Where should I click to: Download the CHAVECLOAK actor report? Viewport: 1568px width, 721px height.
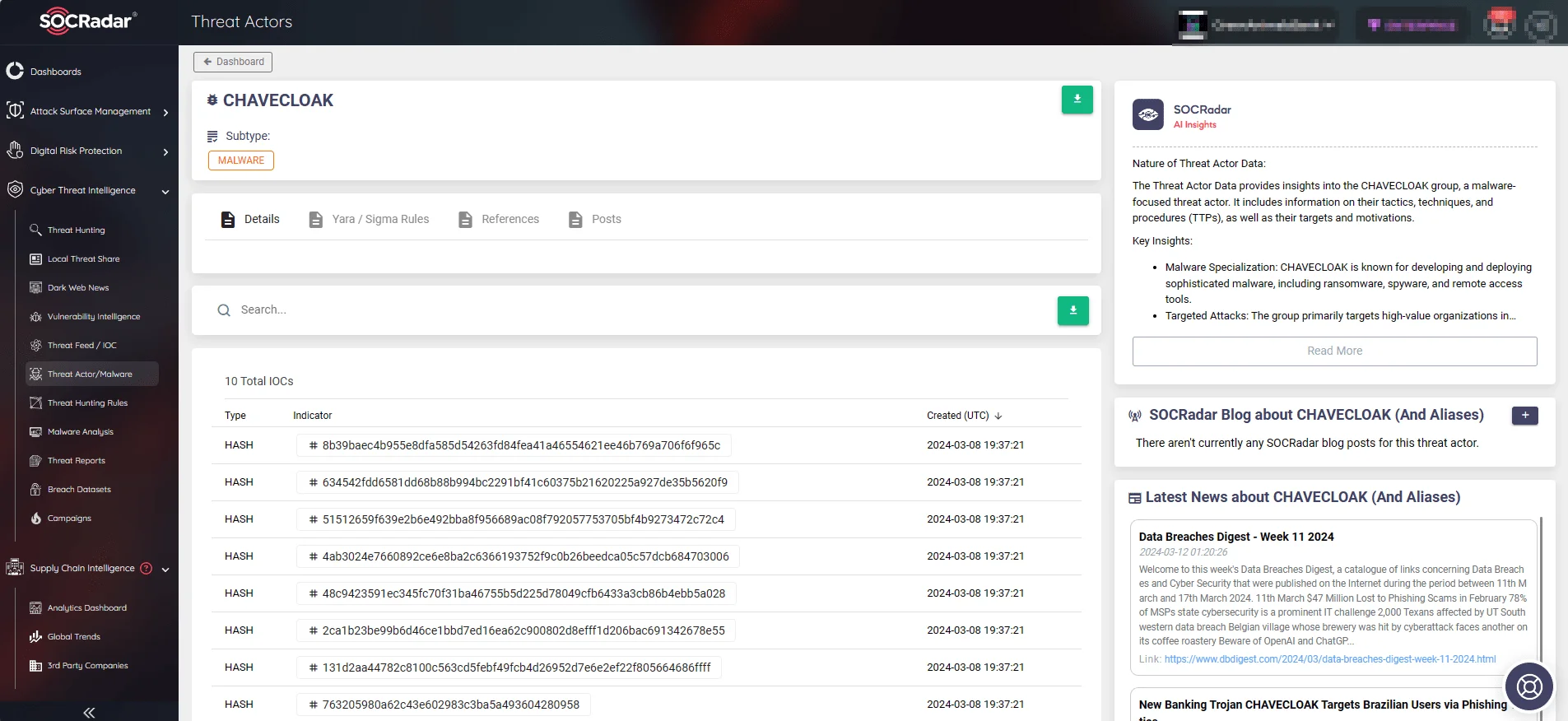click(1077, 100)
